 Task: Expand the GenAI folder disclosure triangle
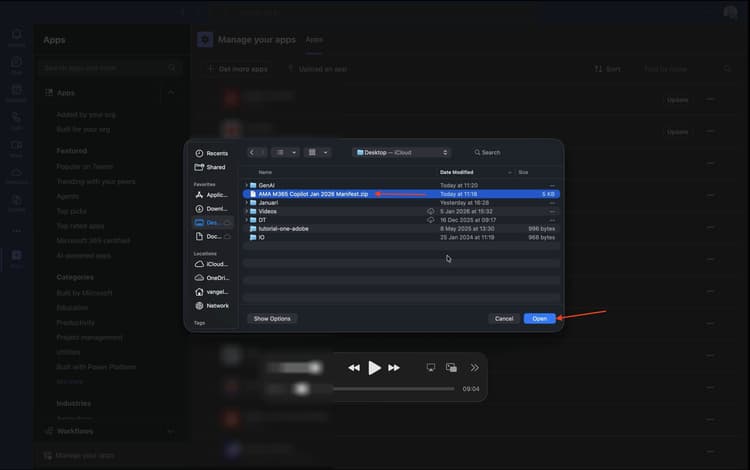(246, 185)
